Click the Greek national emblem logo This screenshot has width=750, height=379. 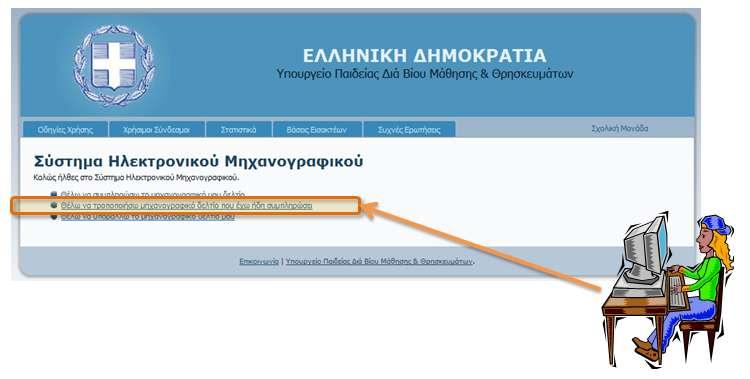114,66
